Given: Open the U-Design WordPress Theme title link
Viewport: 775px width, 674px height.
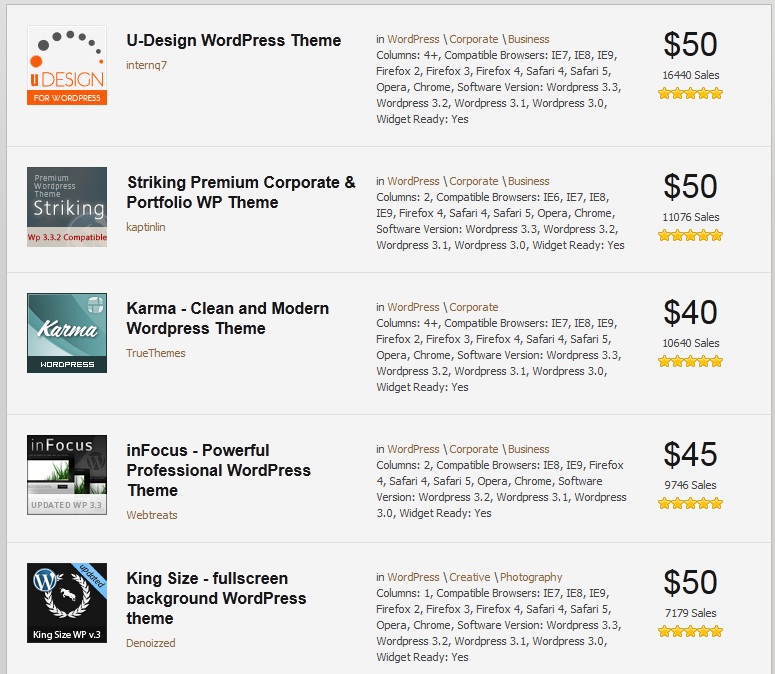Looking at the screenshot, I should (x=234, y=40).
